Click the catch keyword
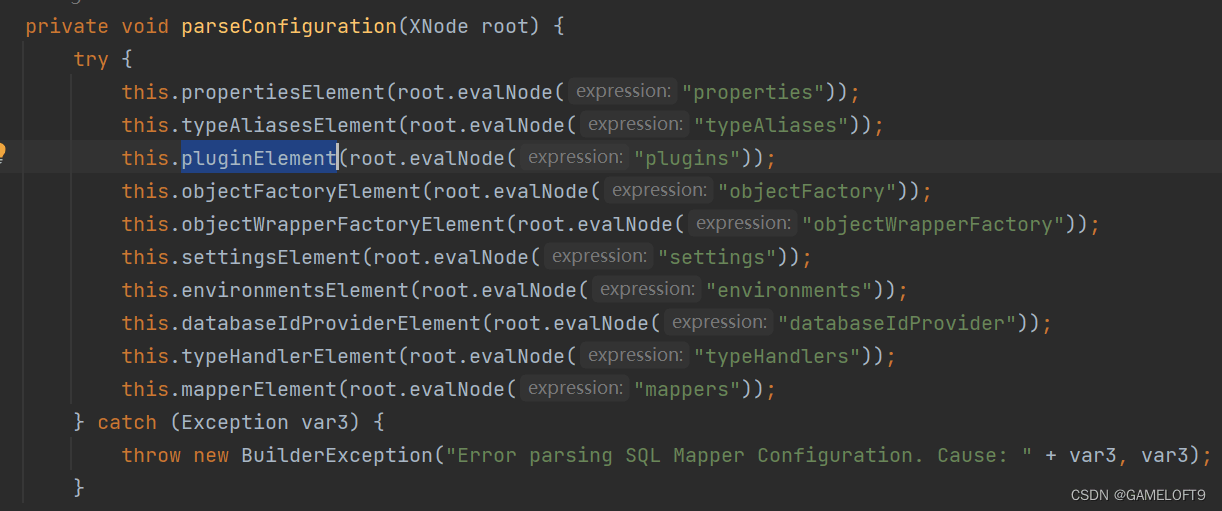The height and width of the screenshot is (511, 1222). click(127, 422)
